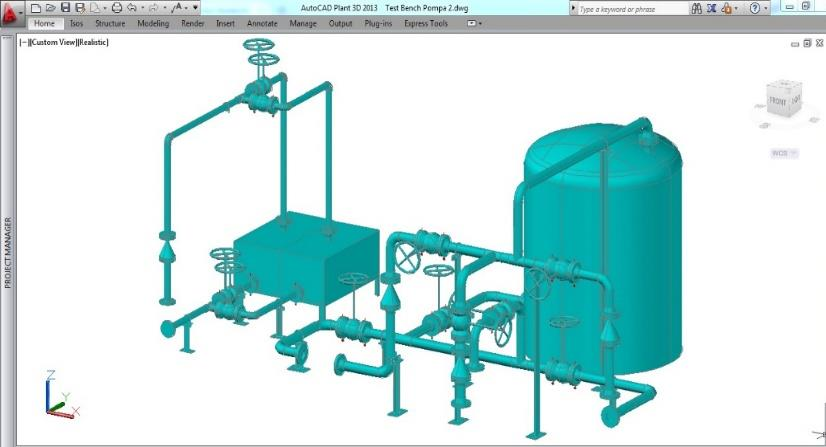
Task: Click the Save icon in quick access toolbar
Action: pos(65,7)
